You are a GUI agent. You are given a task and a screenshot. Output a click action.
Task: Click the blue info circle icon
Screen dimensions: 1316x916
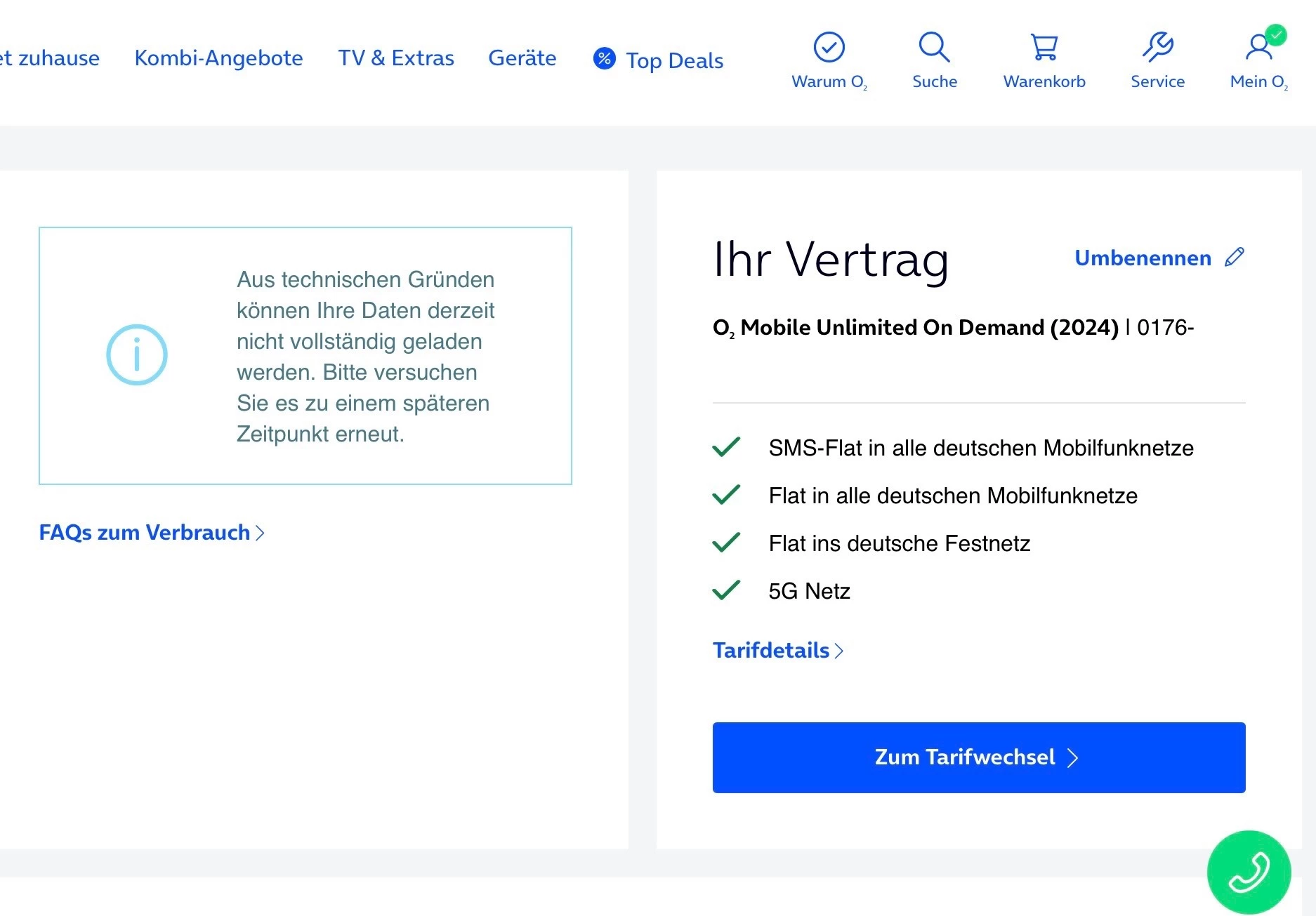(x=137, y=354)
